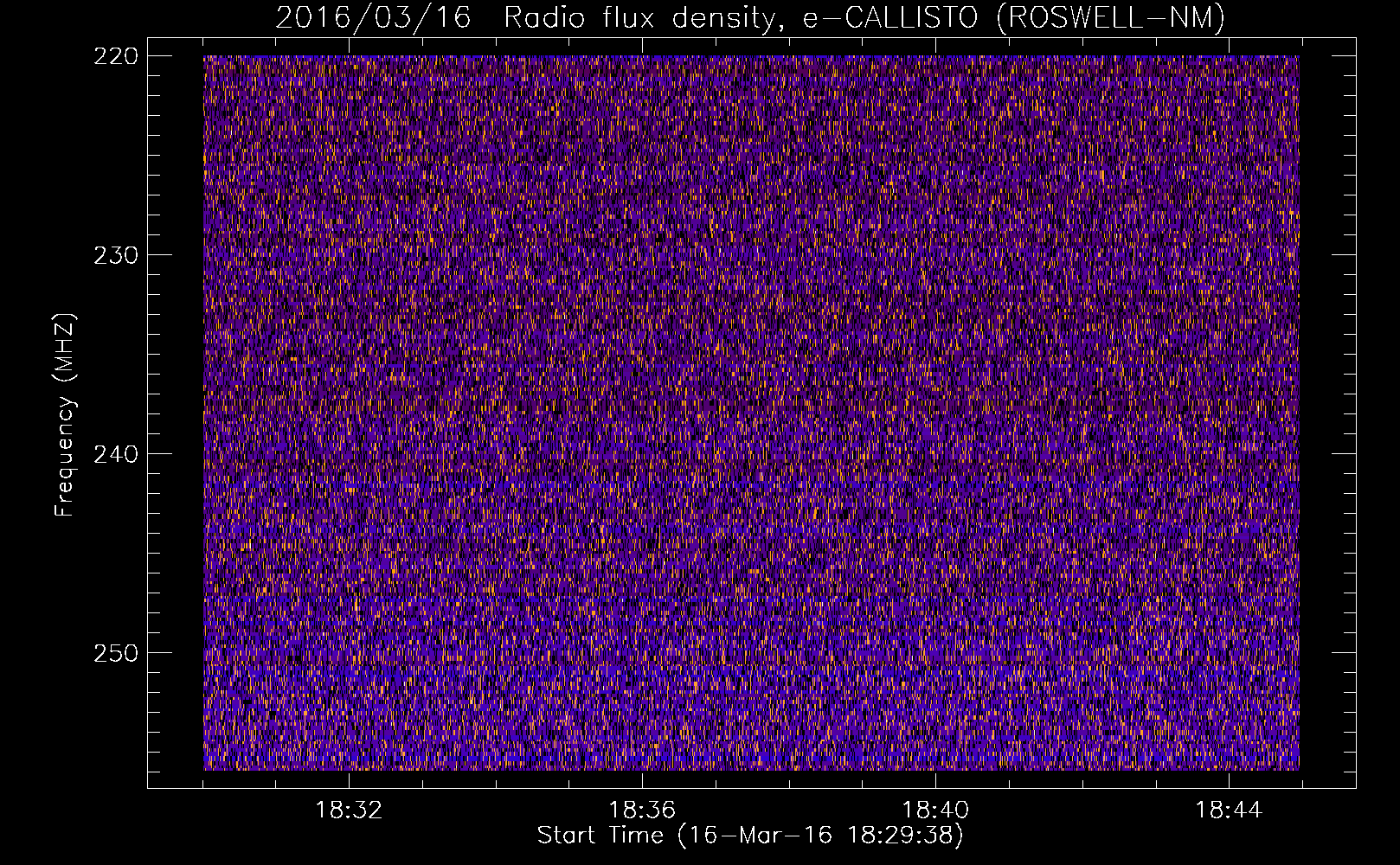The width and height of the screenshot is (1400, 865).
Task: Click the 18:36 time tick label
Action: click(x=642, y=811)
